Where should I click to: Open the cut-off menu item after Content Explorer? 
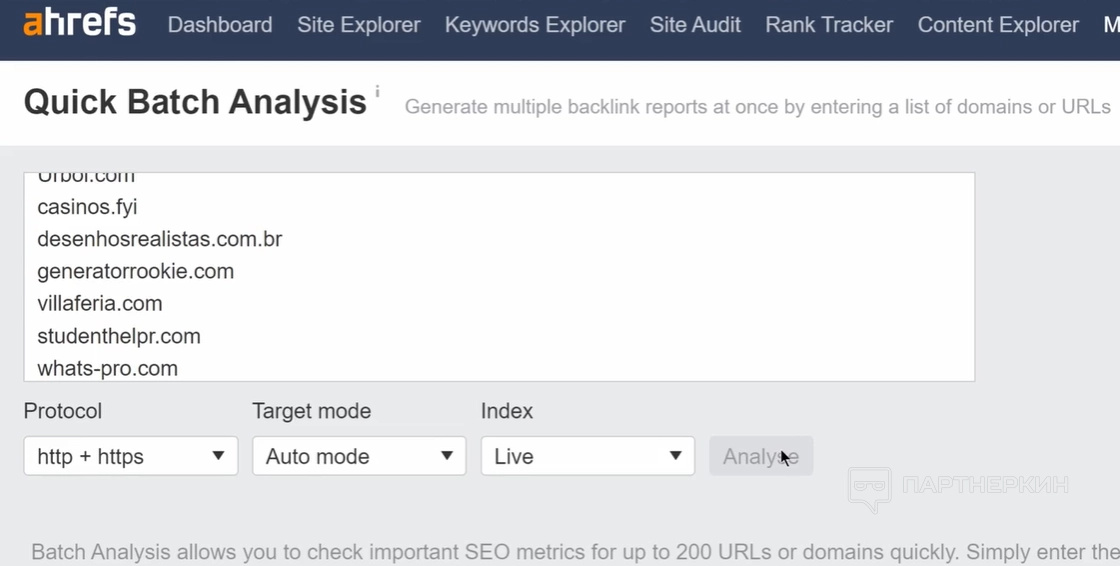[x=1111, y=25]
